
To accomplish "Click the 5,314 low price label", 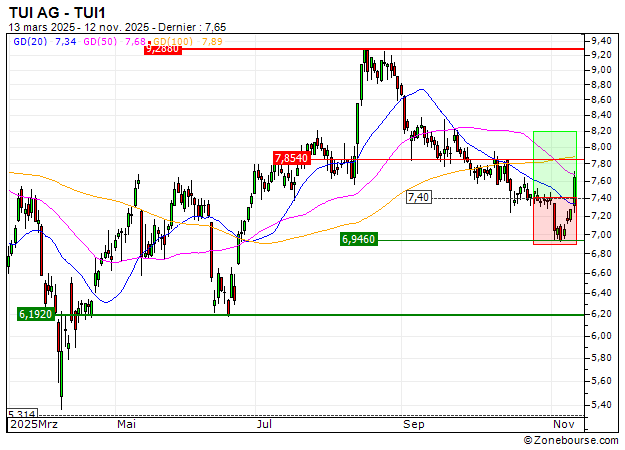I will pos(21,414).
